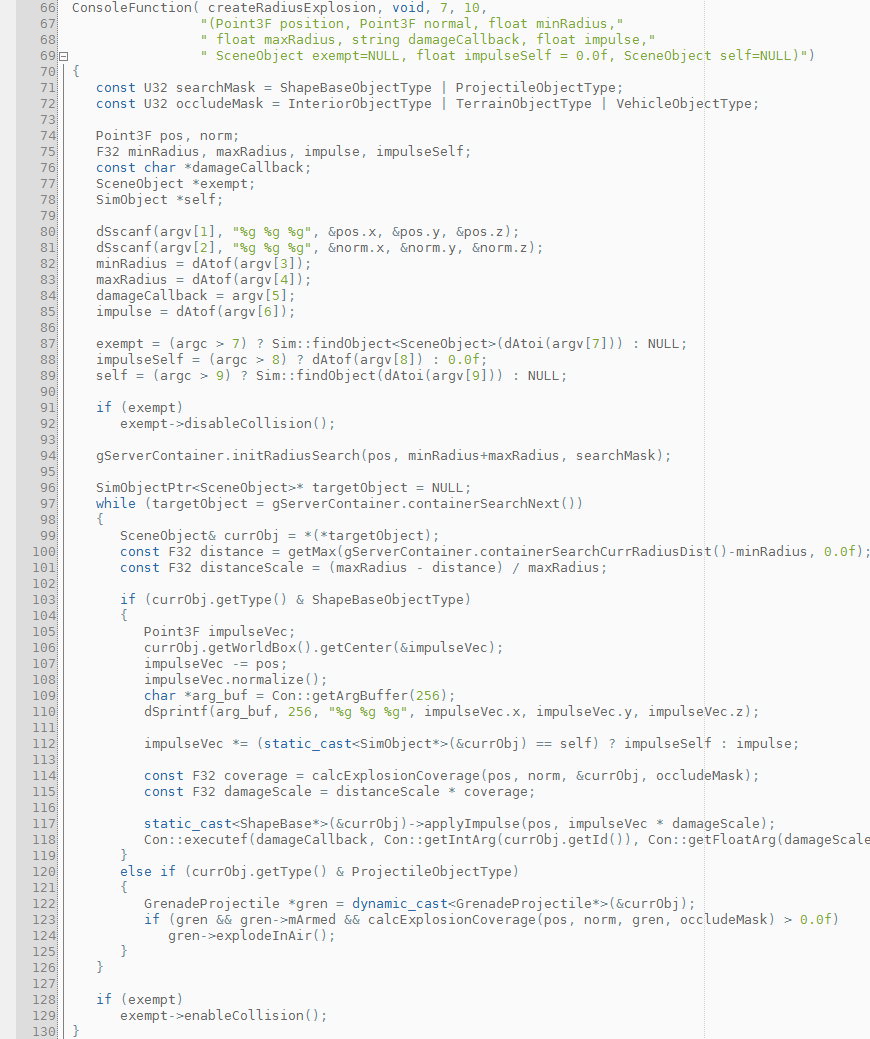Click 'getWorldBox' on line 106

click(x=252, y=648)
